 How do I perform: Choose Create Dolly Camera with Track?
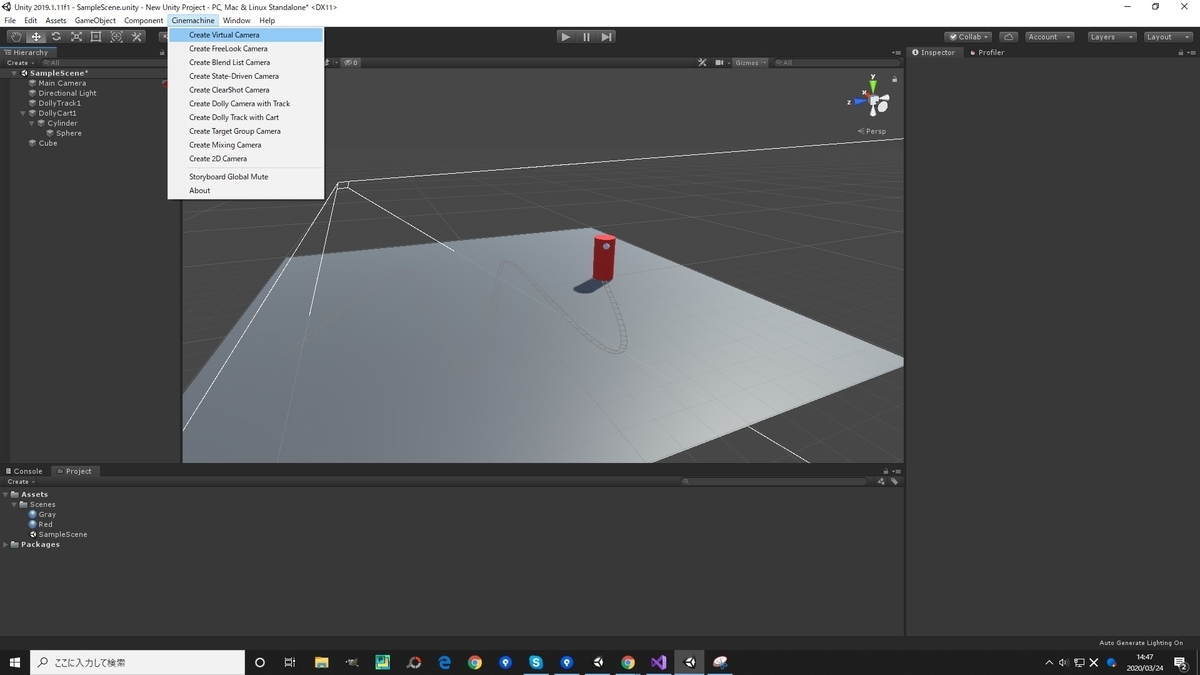tap(246, 103)
